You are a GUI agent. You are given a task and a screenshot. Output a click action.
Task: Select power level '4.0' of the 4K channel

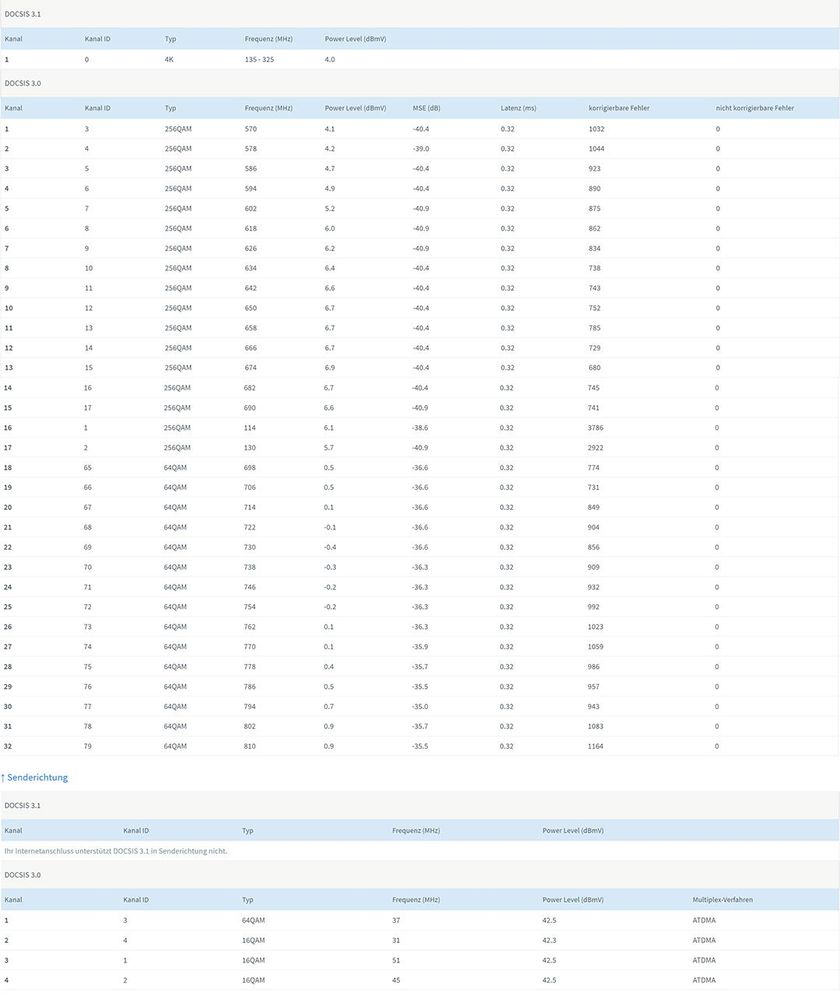tap(329, 59)
